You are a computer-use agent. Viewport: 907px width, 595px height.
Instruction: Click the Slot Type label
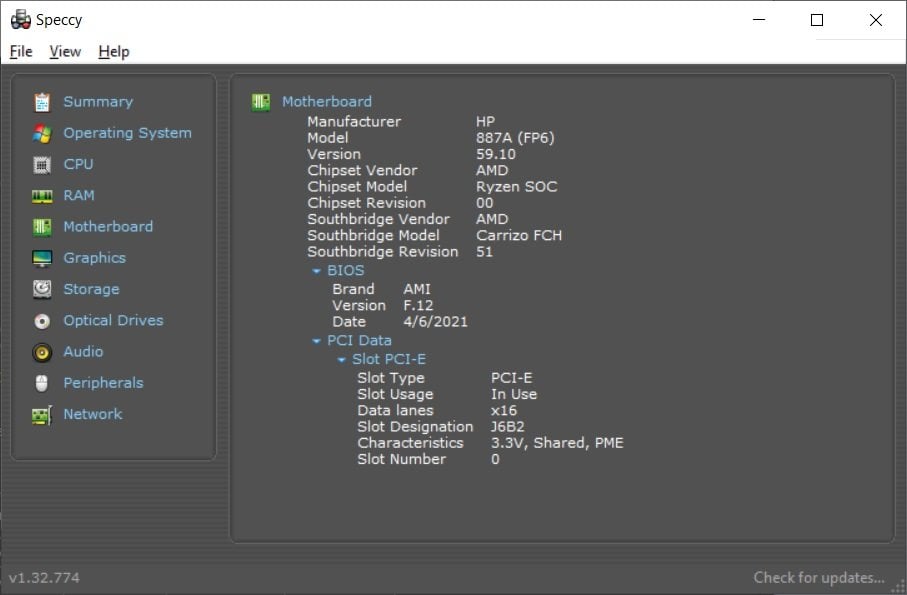tap(390, 378)
